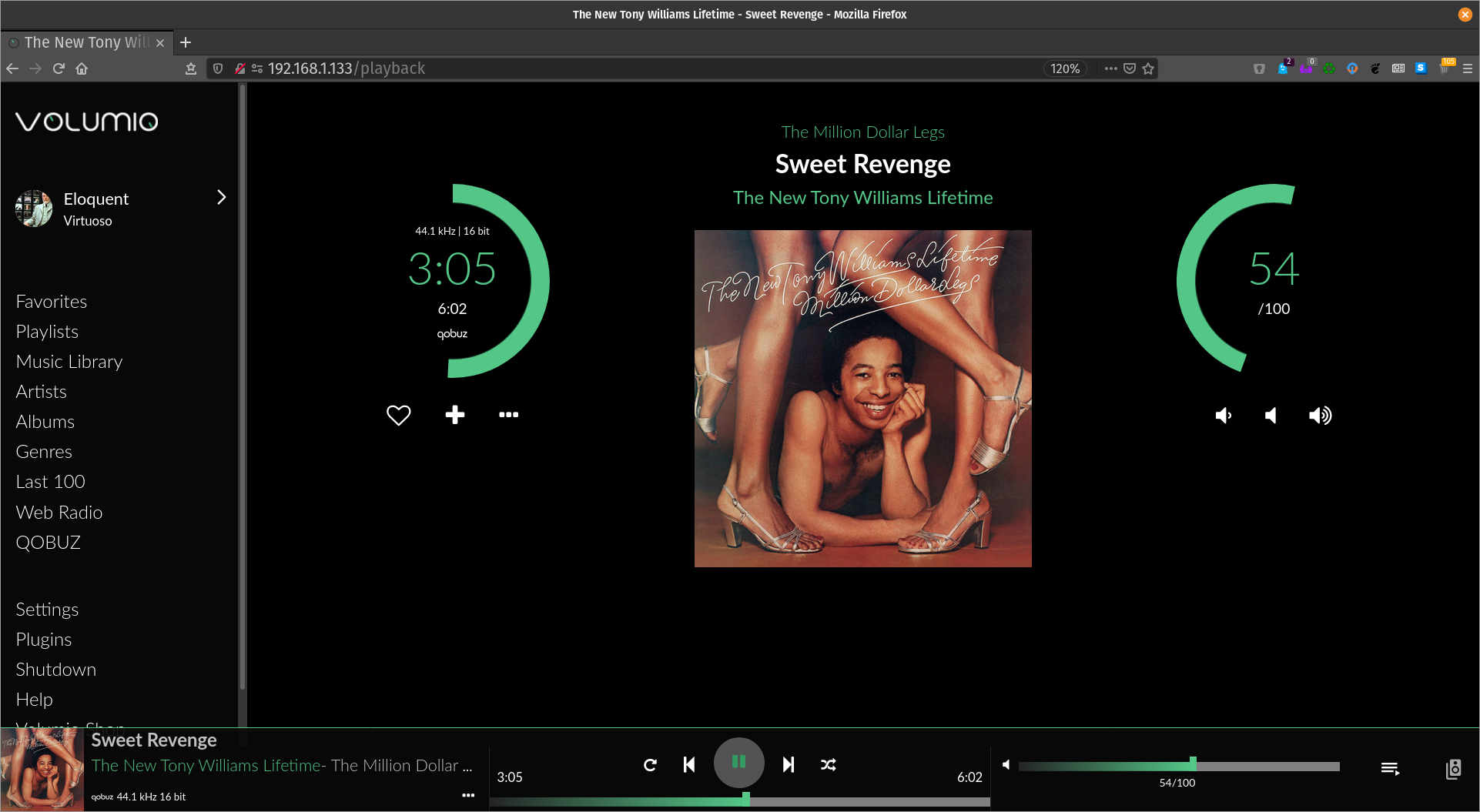1480x812 pixels.
Task: Pause playback in the bottom bar
Action: [738, 762]
